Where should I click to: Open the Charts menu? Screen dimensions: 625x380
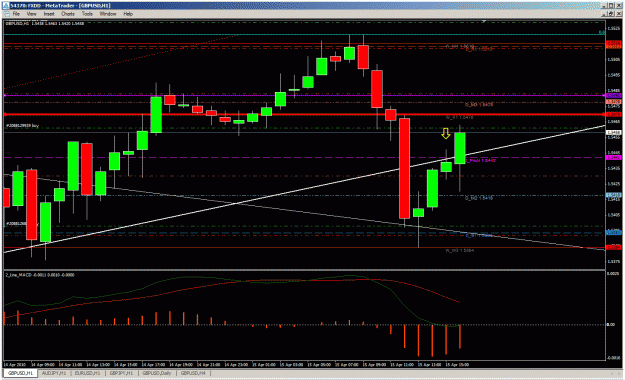[68, 14]
